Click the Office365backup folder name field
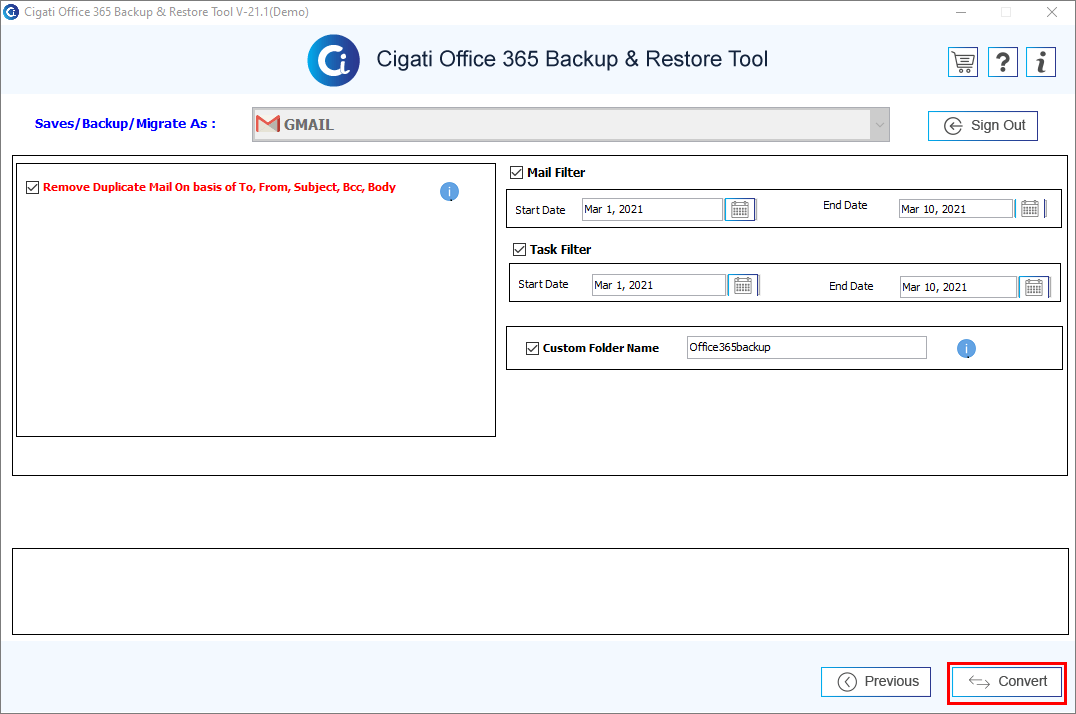This screenshot has height=714, width=1076. [x=807, y=347]
